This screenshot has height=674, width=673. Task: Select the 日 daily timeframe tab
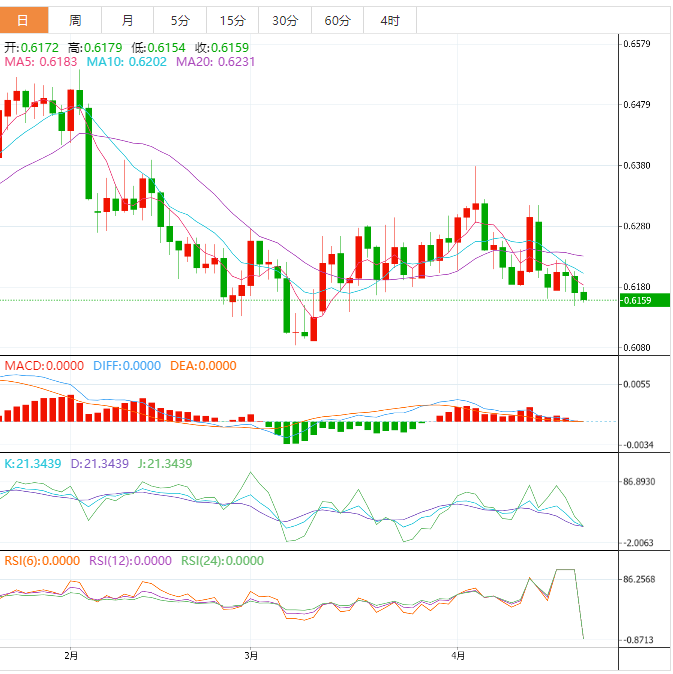(23, 20)
